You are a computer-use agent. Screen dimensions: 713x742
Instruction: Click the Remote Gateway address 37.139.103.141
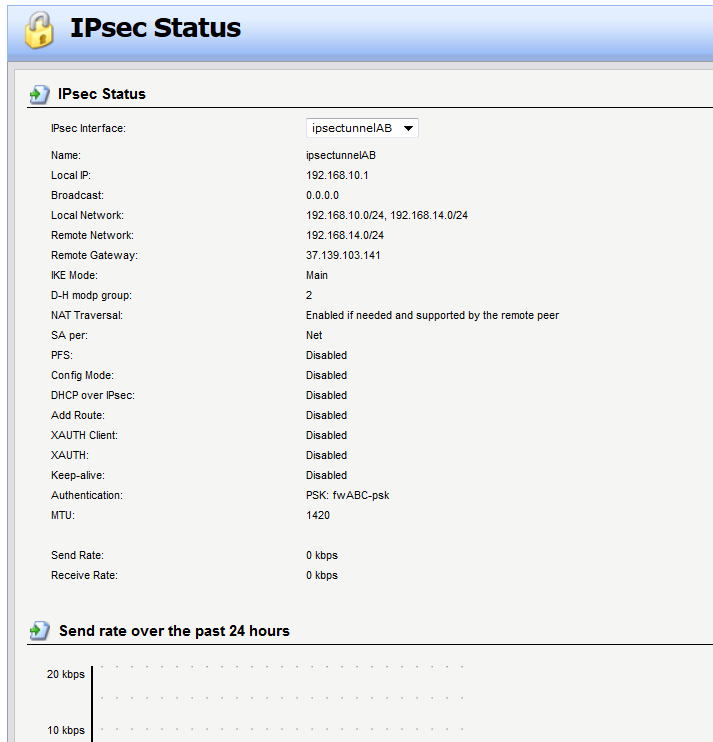[x=343, y=255]
